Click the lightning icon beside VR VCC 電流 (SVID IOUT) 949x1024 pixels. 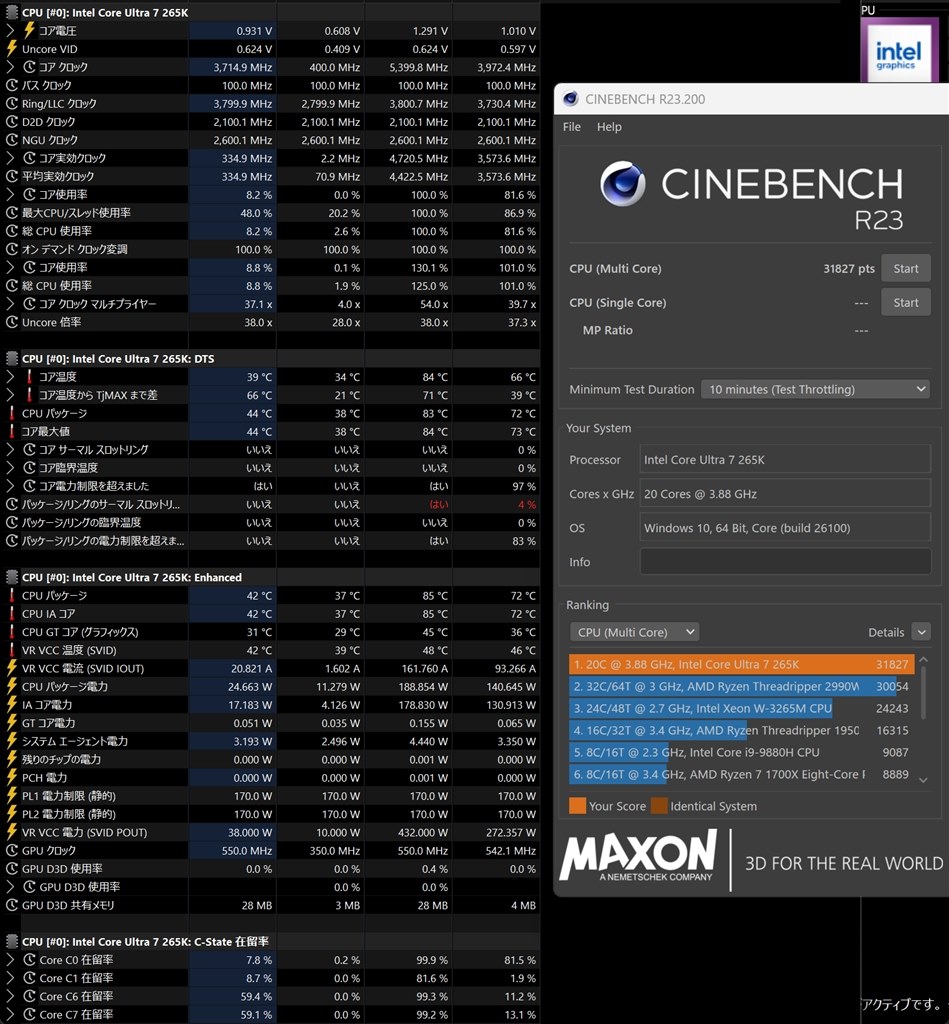click(x=12, y=668)
